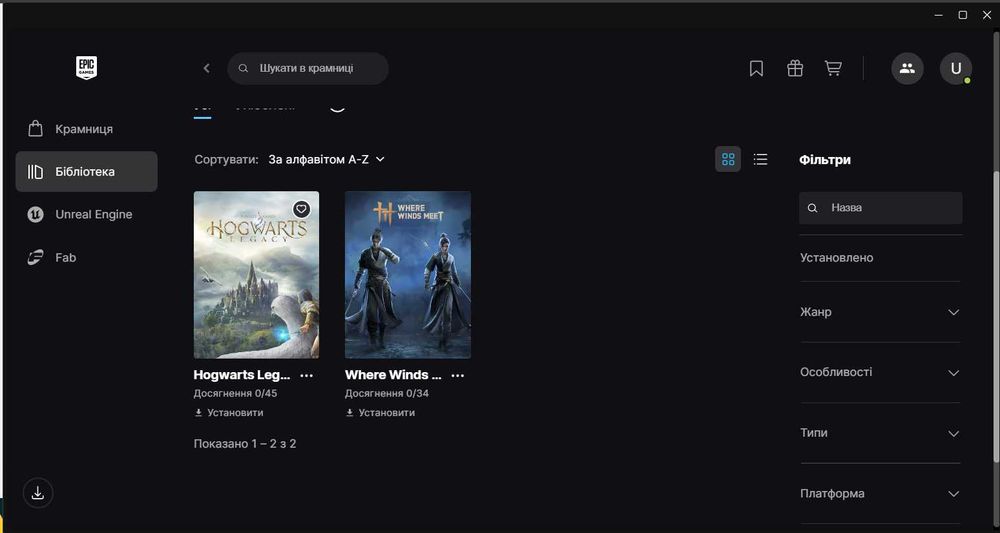Click the Fab logo icon
Image resolution: width=1000 pixels, height=533 pixels.
click(x=35, y=258)
